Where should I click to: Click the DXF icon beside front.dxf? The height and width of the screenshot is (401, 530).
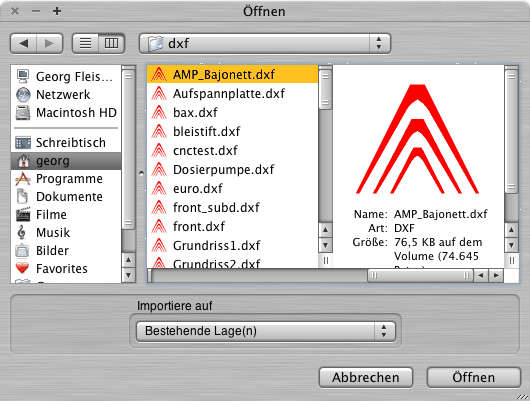pyautogui.click(x=159, y=226)
